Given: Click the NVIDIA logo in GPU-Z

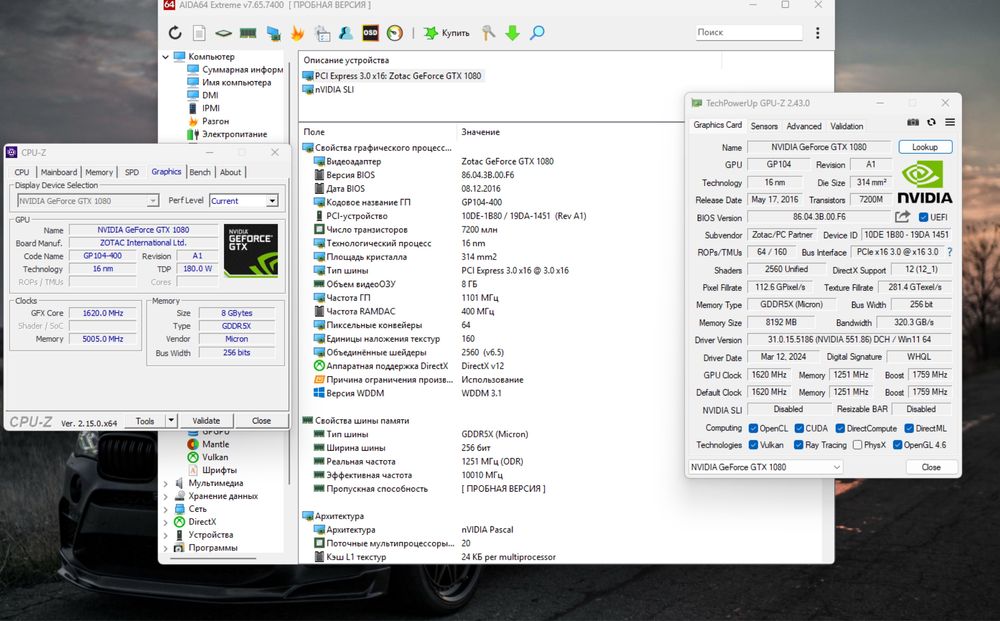Looking at the screenshot, I should [924, 182].
